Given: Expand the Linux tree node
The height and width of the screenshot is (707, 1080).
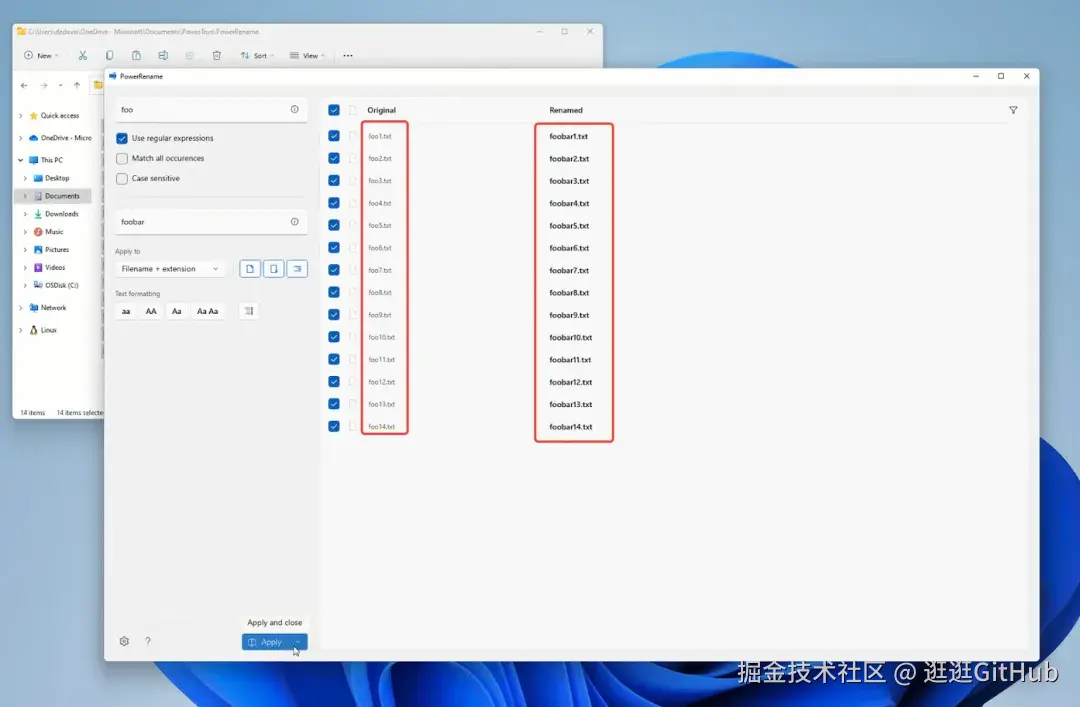Looking at the screenshot, I should (21, 330).
